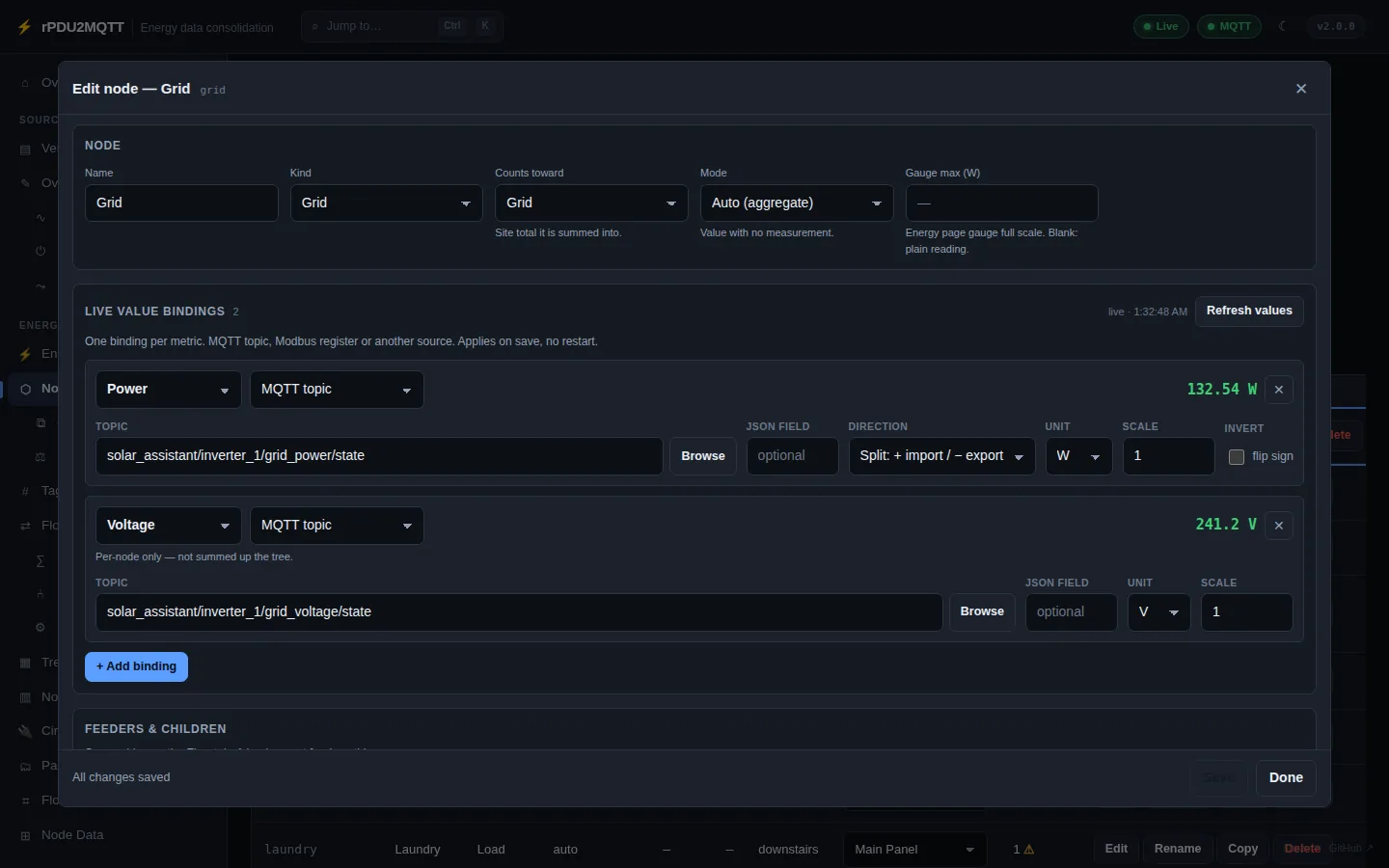The image size is (1389, 868).
Task: Click the Voltage binding JSON field input
Action: [1071, 612]
